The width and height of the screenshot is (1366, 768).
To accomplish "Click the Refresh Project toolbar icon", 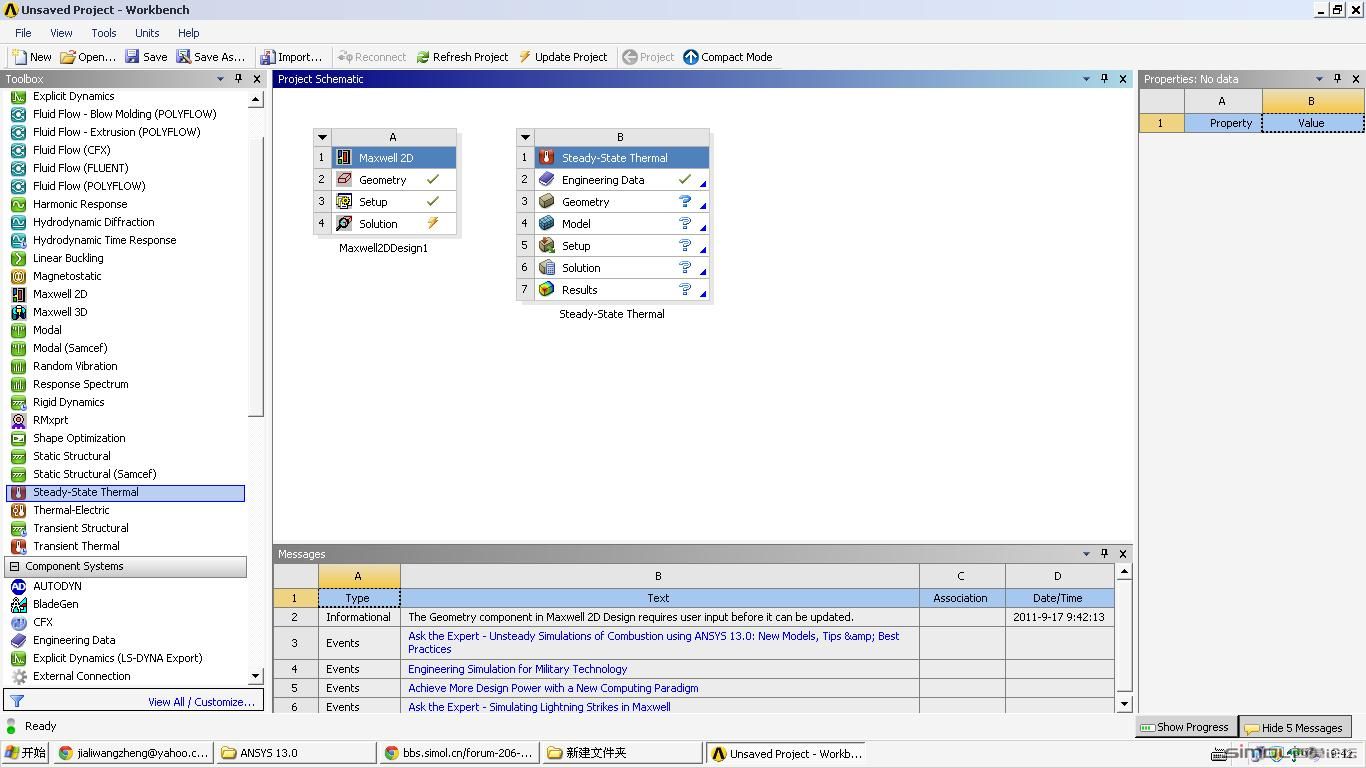I will pos(423,57).
